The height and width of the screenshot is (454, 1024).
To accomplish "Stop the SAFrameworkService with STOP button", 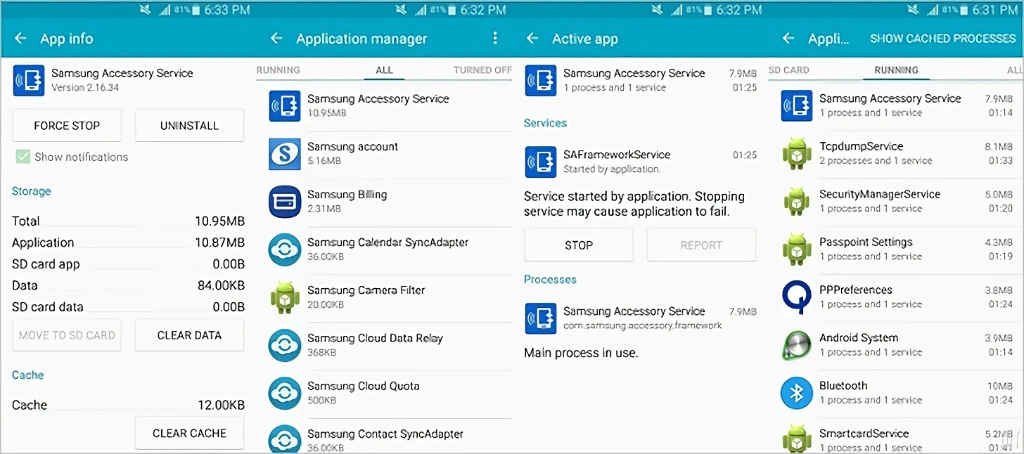I will (579, 245).
